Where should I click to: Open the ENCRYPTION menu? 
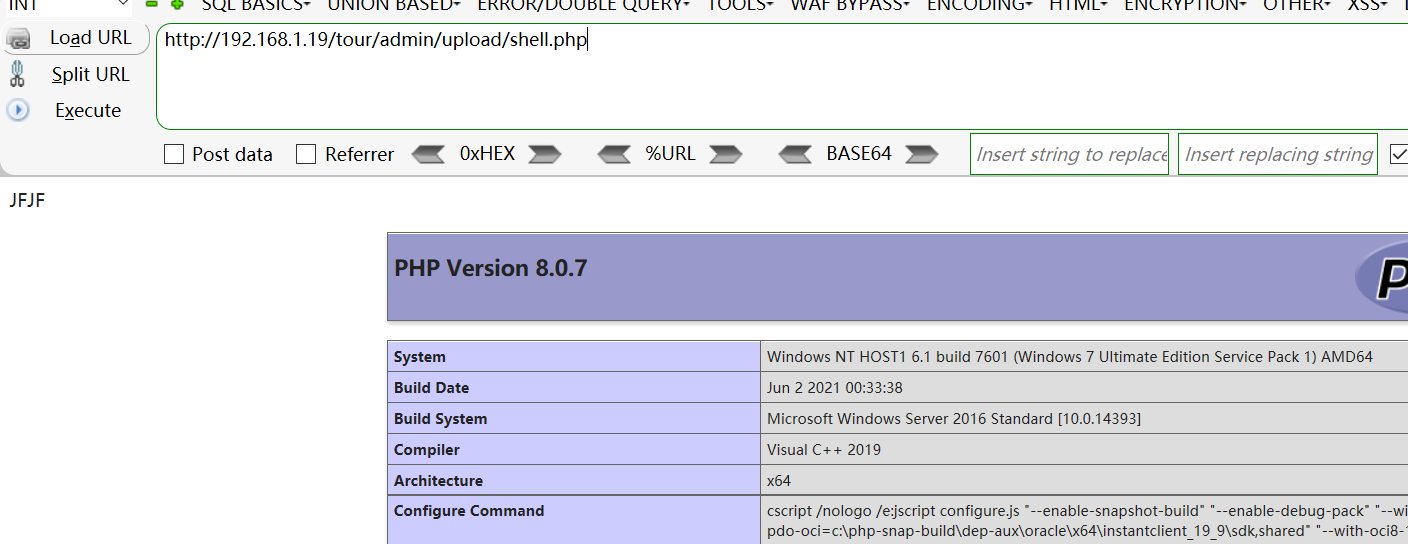pos(1185,5)
